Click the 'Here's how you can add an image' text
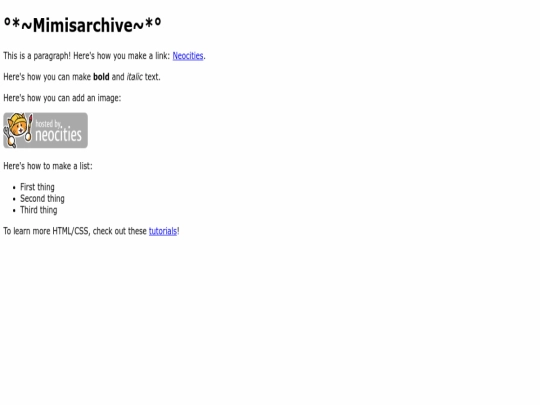The width and height of the screenshot is (540, 405). [62, 98]
